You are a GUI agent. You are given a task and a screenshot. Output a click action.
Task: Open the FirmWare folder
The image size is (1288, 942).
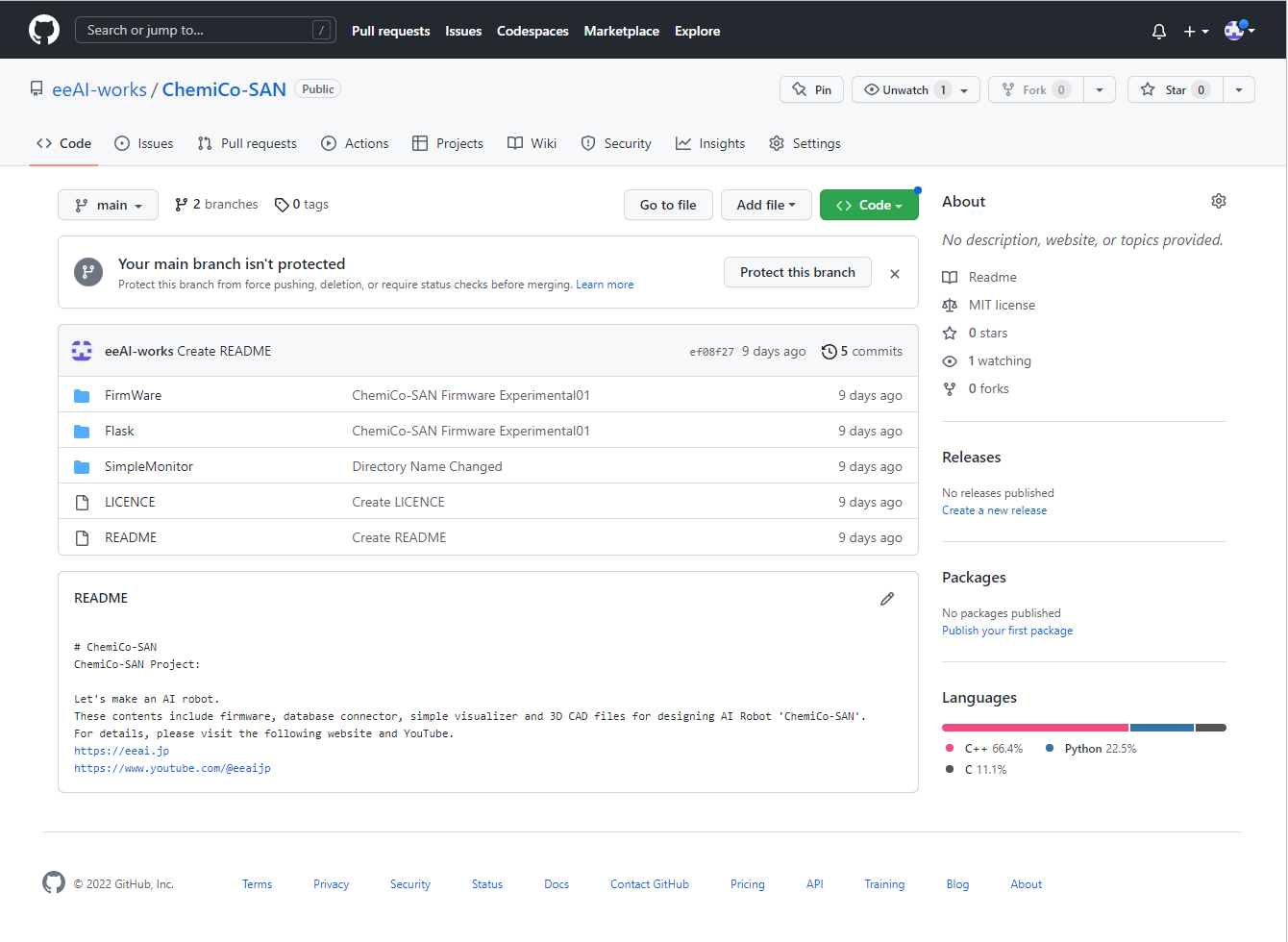pos(133,395)
